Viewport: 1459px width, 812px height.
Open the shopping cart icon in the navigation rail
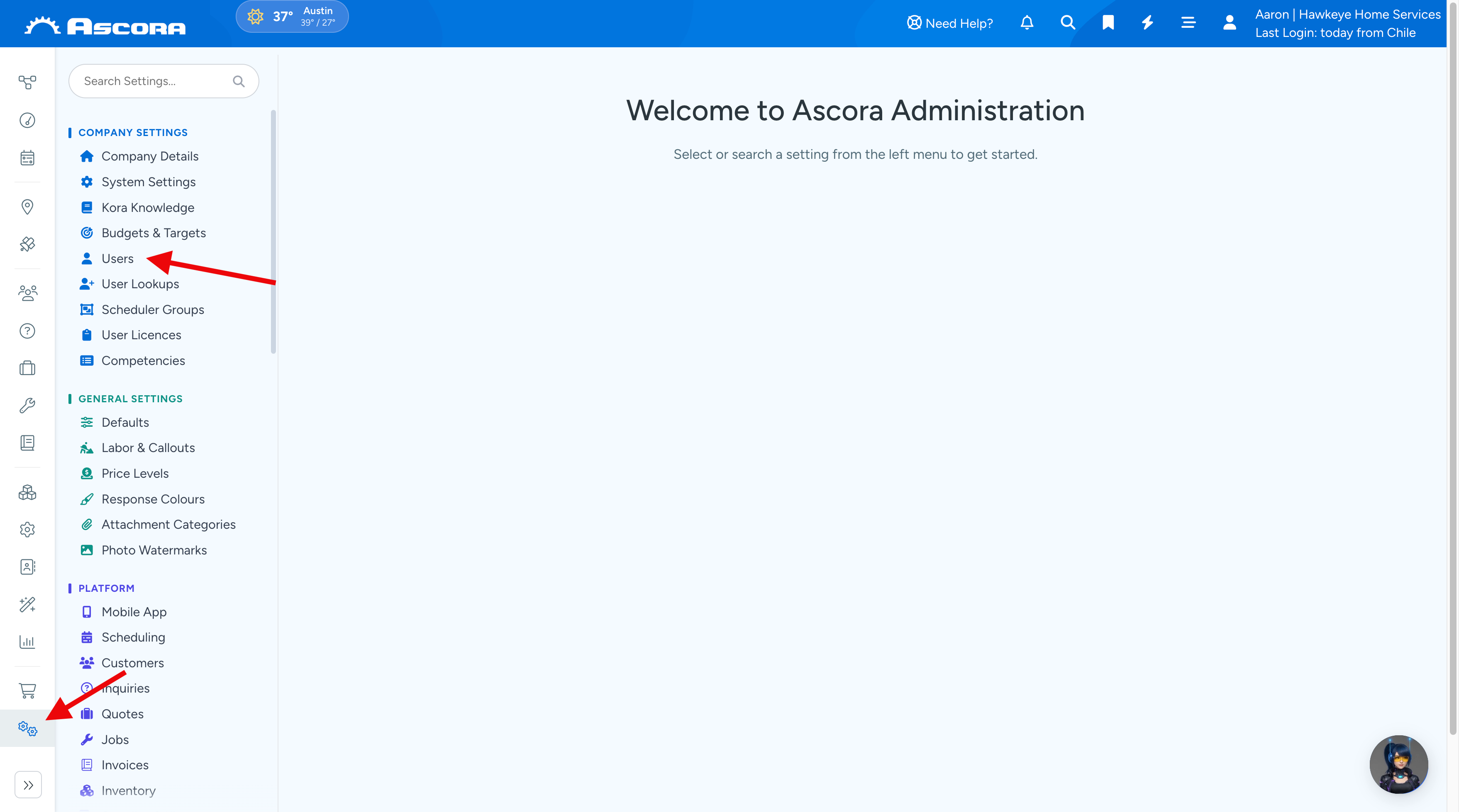[x=27, y=691]
